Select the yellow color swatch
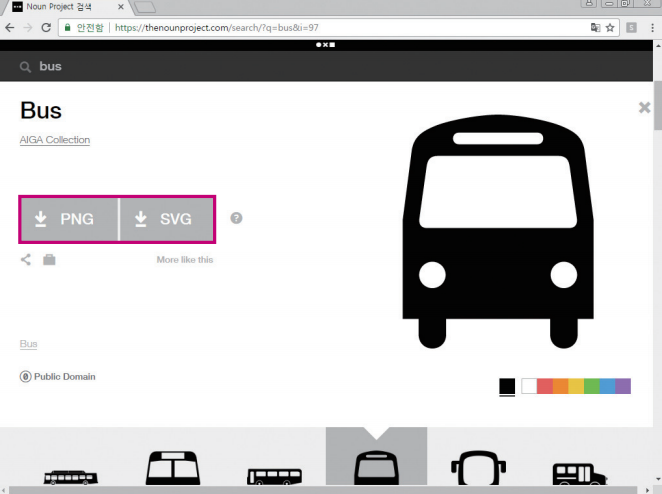 click(x=576, y=386)
